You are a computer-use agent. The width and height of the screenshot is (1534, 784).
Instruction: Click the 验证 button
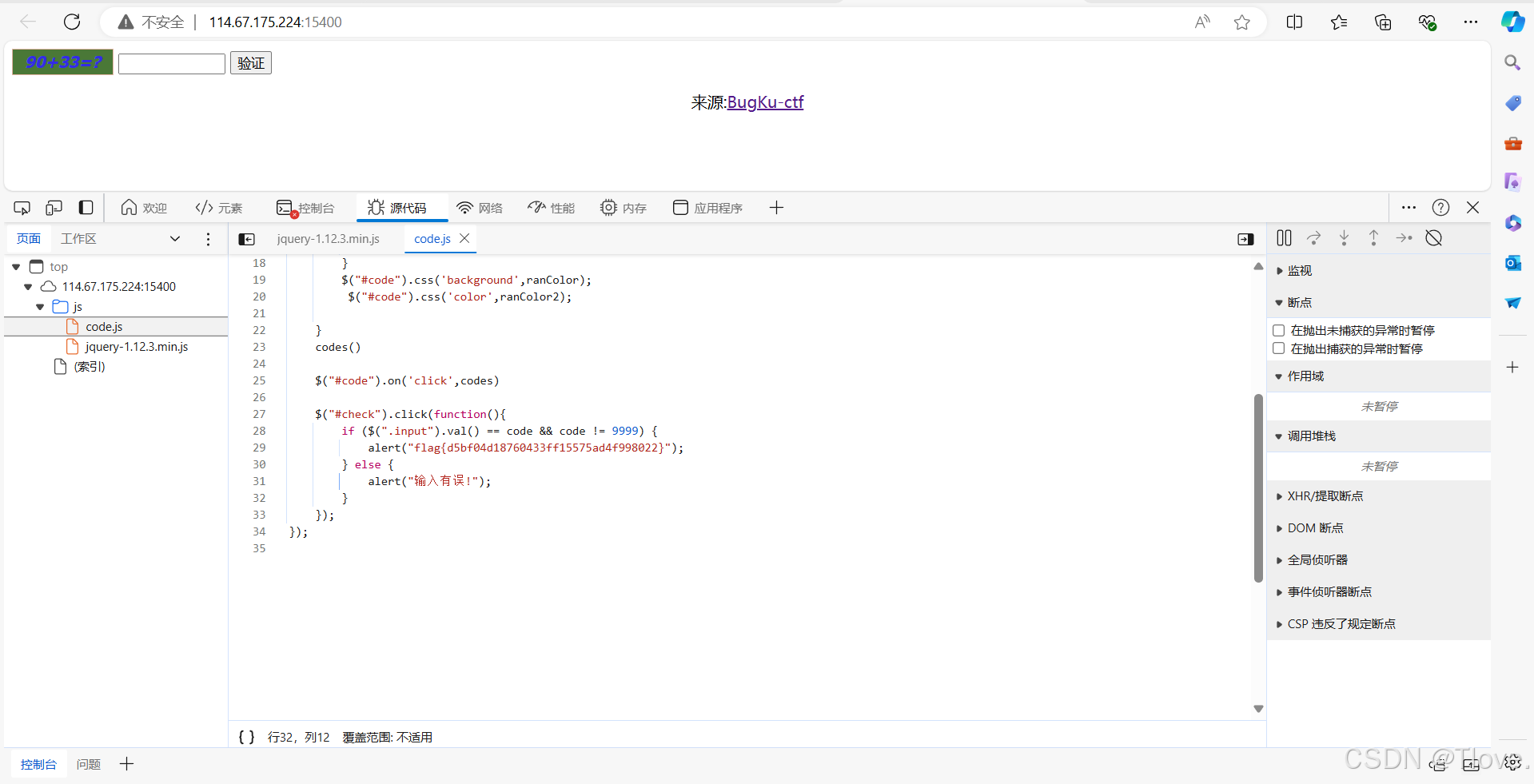(250, 62)
